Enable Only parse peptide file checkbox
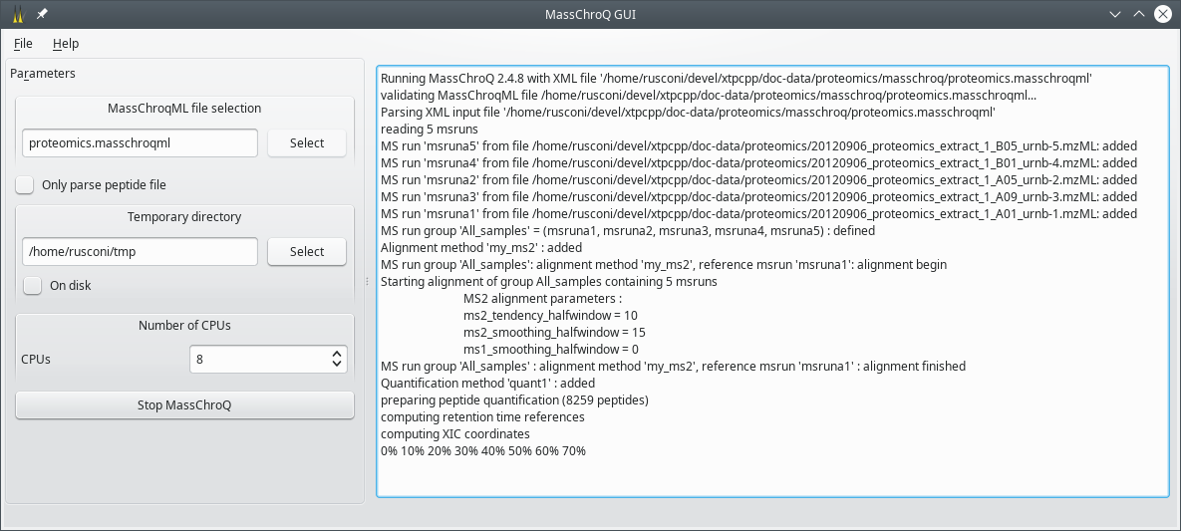Image resolution: width=1181 pixels, height=531 pixels. pyautogui.click(x=25, y=185)
